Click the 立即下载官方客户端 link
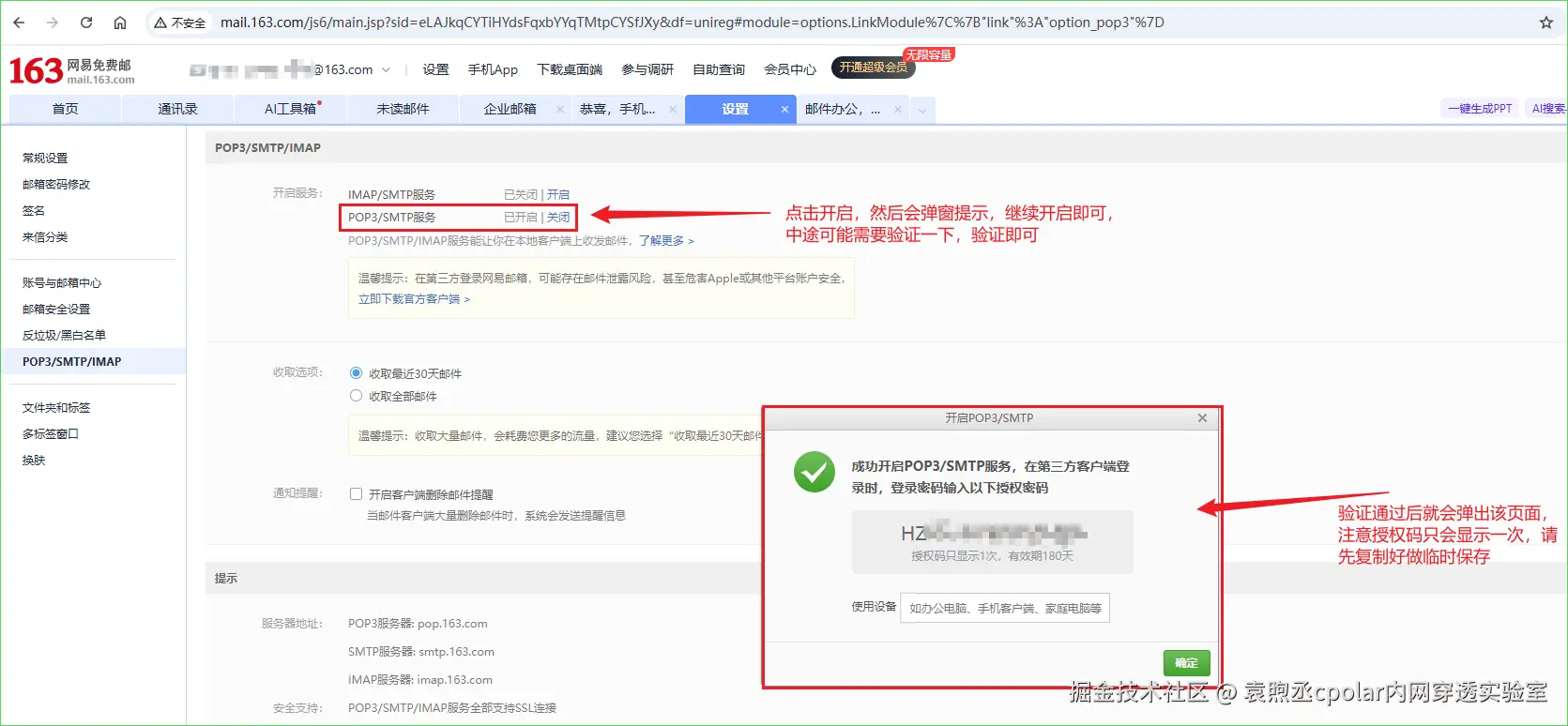1568x726 pixels. 414,299
